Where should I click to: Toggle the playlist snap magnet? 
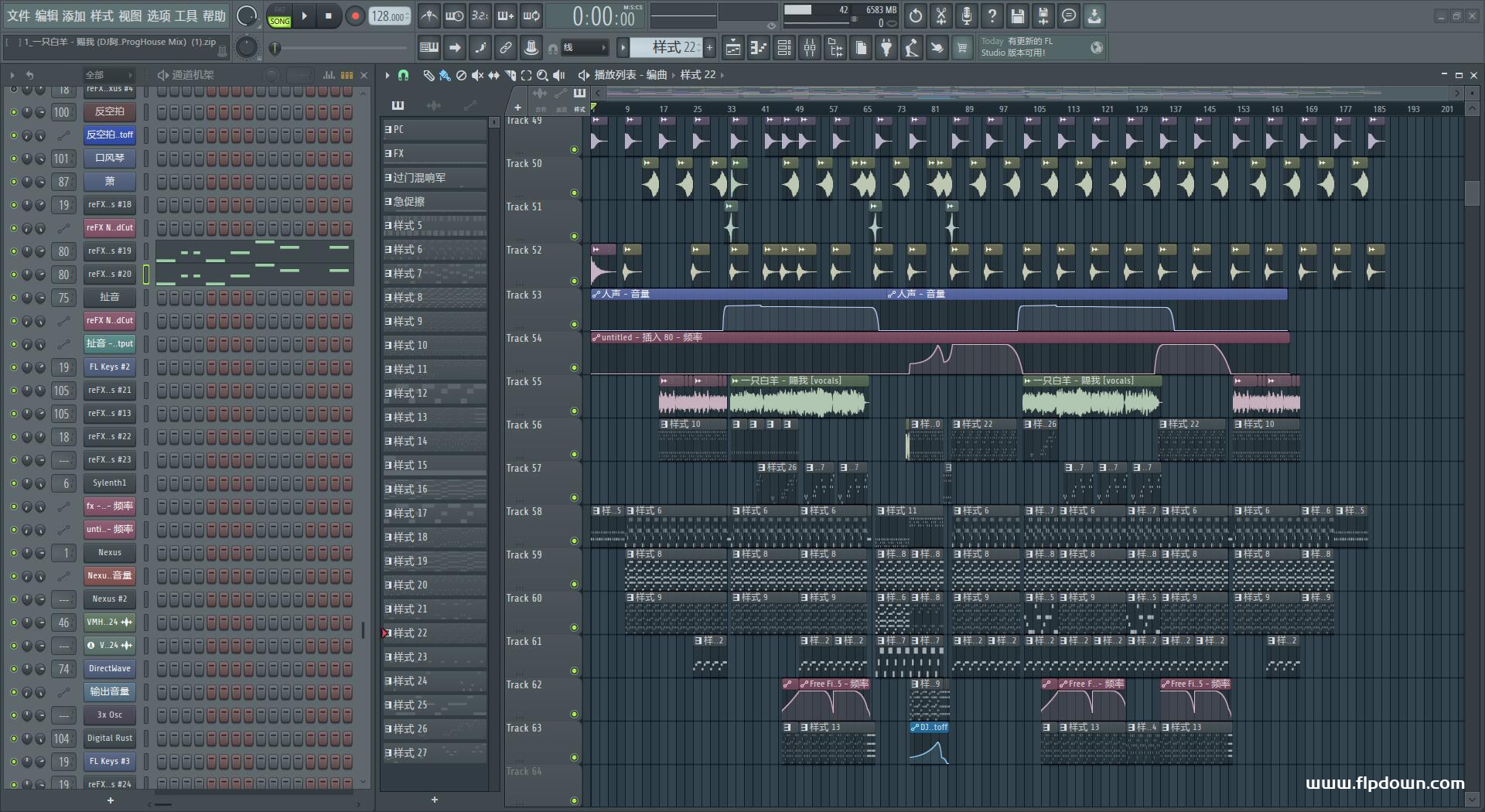click(403, 75)
